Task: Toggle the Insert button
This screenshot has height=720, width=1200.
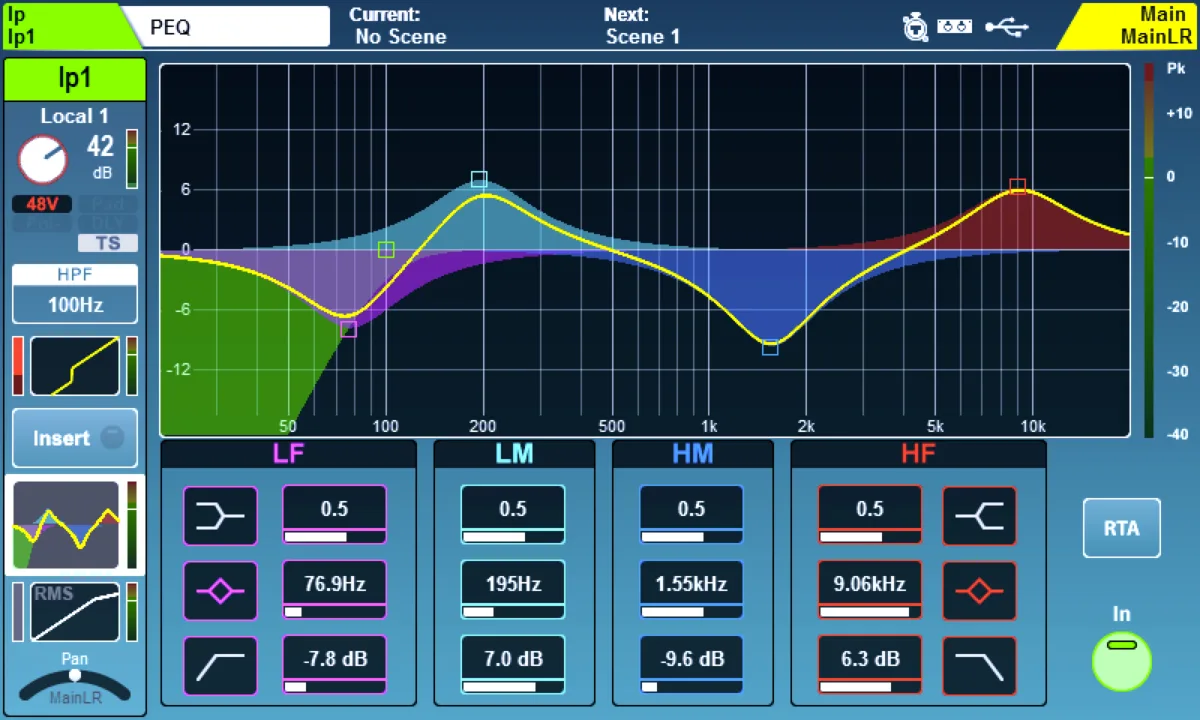Action: [x=75, y=438]
